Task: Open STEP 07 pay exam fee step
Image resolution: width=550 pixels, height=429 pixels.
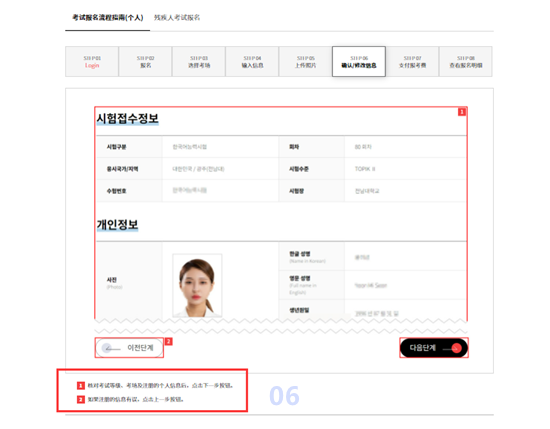Action: [412, 62]
